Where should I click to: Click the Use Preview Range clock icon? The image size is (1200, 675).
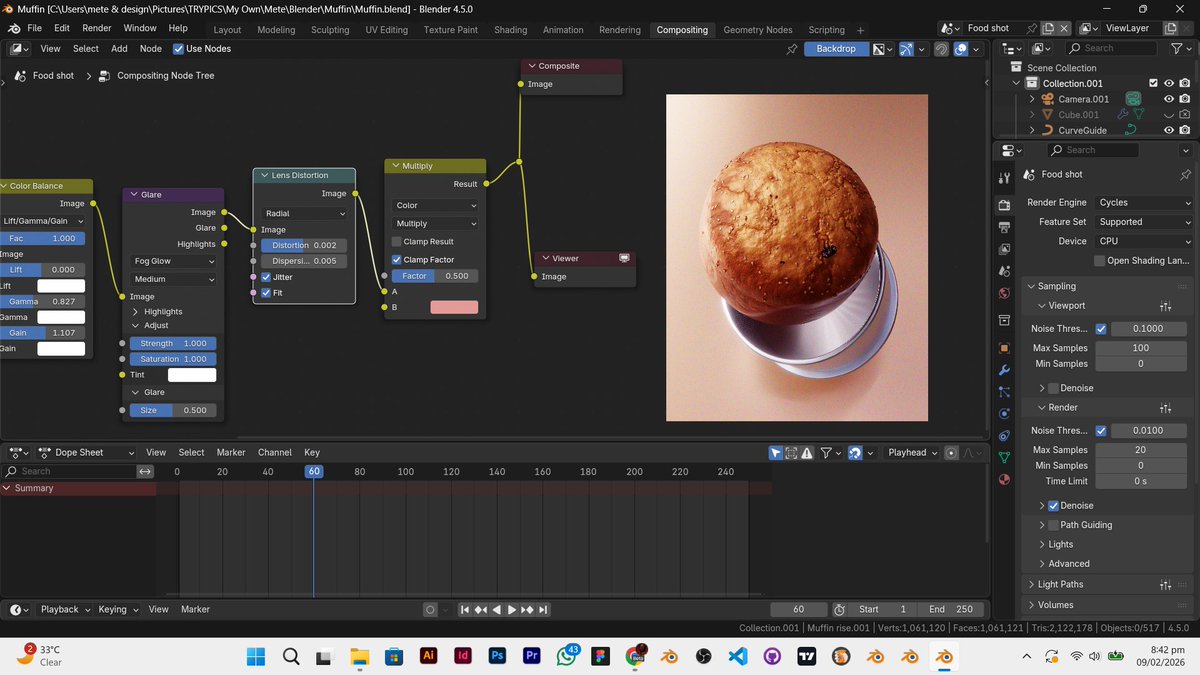pos(840,609)
